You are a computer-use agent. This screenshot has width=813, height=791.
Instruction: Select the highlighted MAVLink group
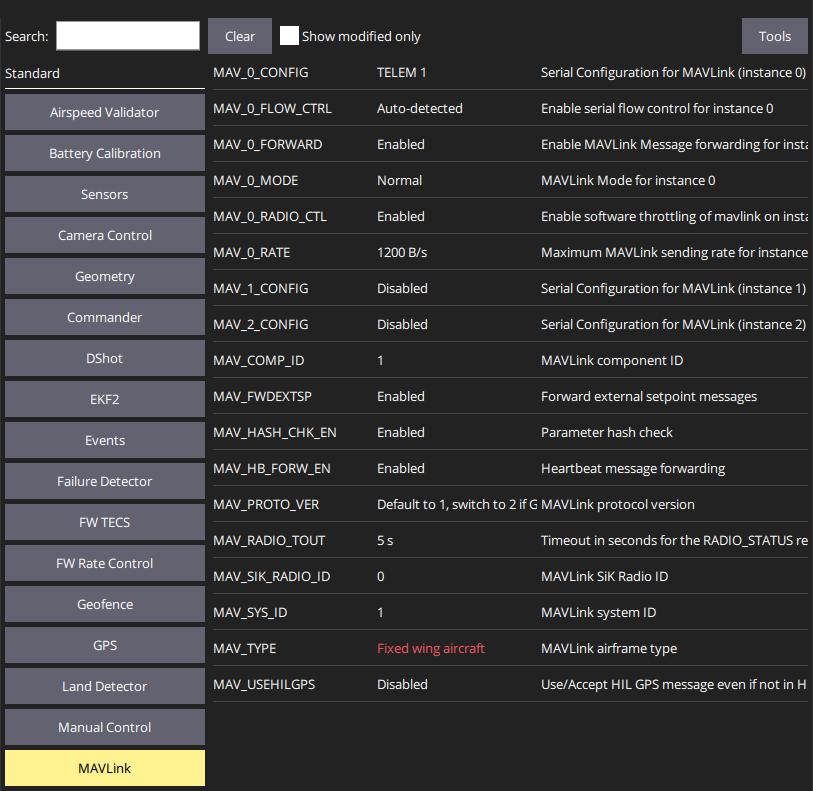105,768
